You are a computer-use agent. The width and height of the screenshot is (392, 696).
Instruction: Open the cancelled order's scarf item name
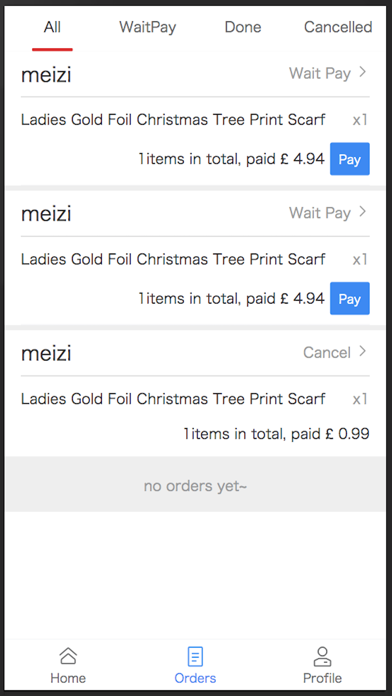tap(173, 399)
